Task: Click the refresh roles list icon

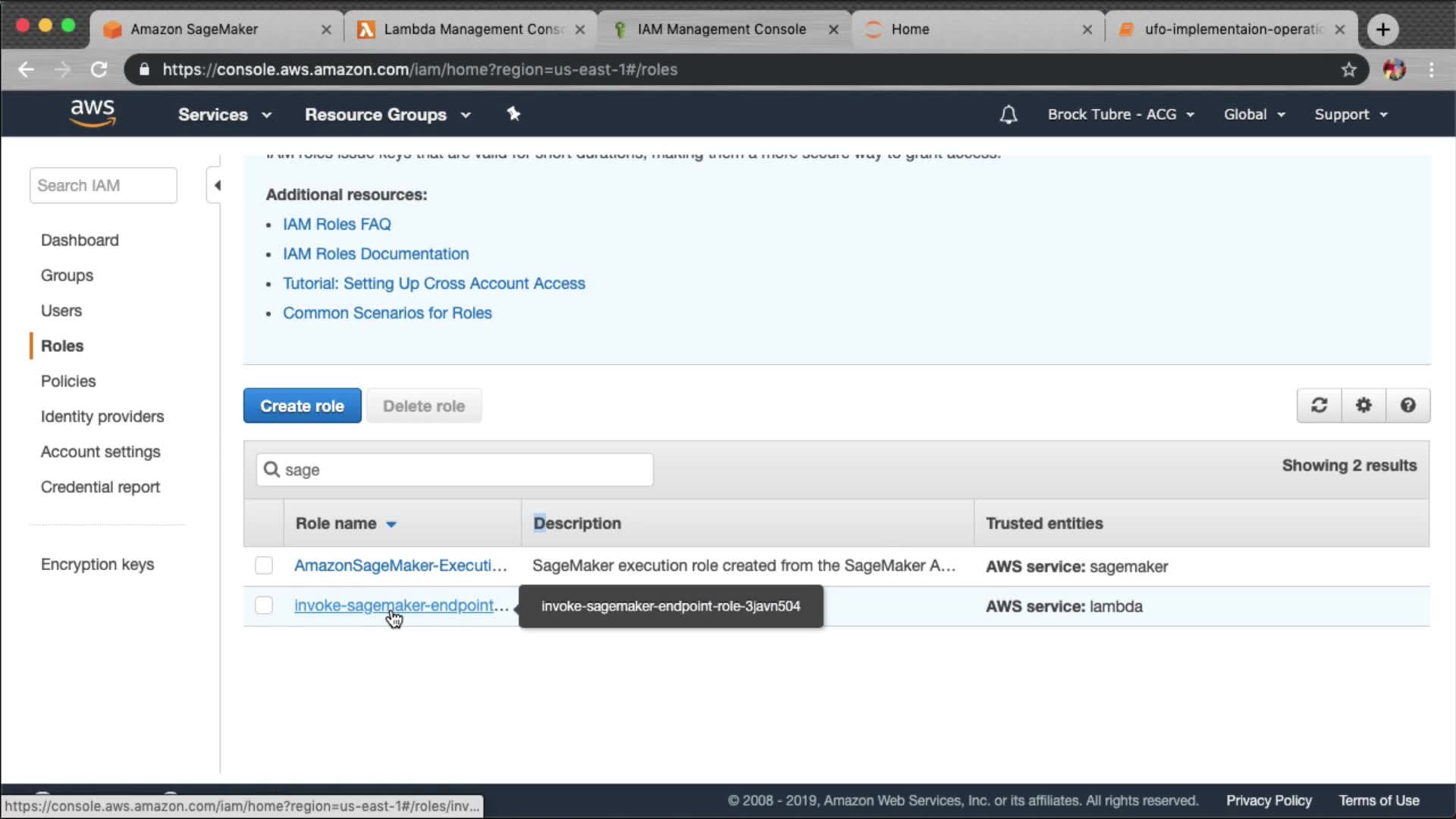Action: click(1319, 406)
